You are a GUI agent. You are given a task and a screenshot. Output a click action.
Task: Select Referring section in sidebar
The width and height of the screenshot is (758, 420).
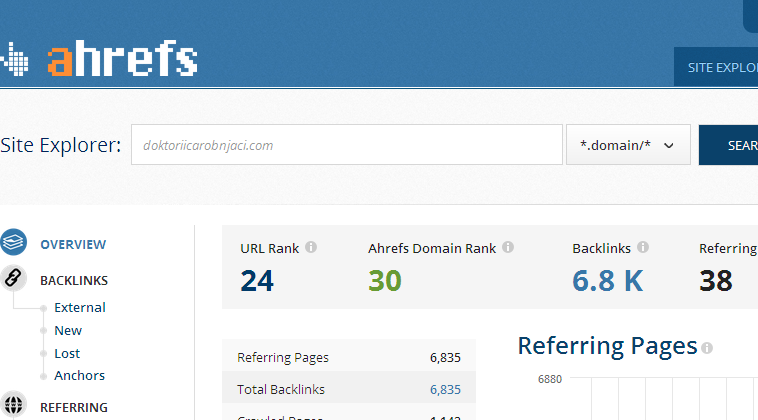point(74,407)
